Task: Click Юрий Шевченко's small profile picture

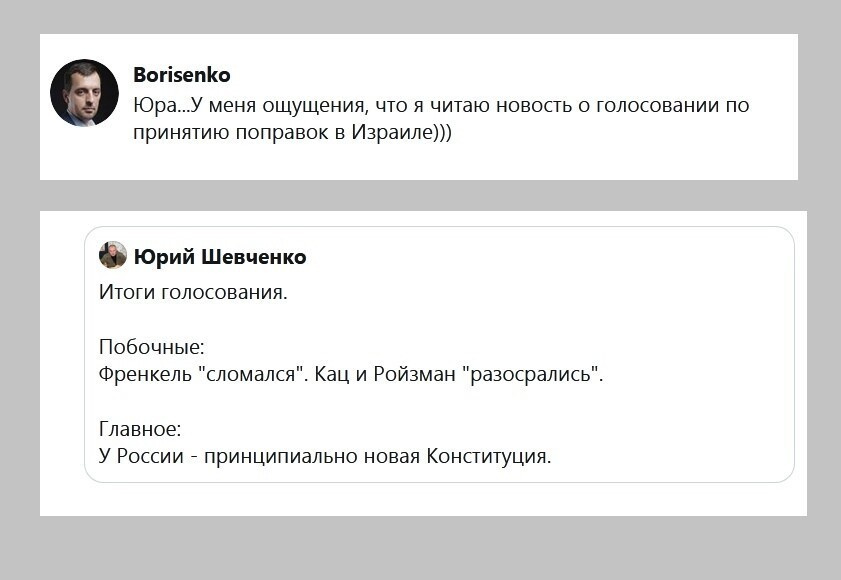Action: coord(113,255)
